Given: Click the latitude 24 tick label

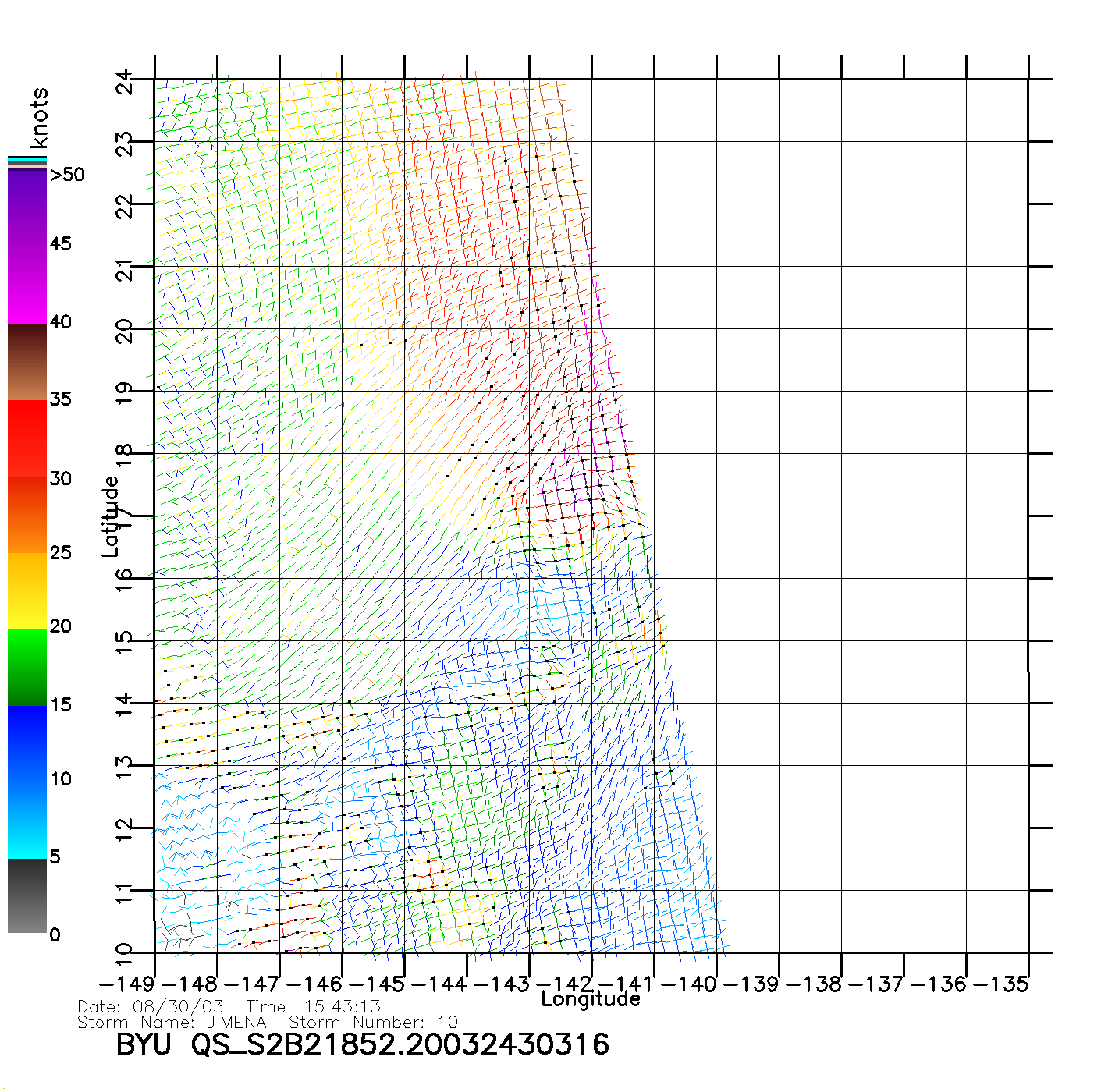Looking at the screenshot, I should point(125,81).
